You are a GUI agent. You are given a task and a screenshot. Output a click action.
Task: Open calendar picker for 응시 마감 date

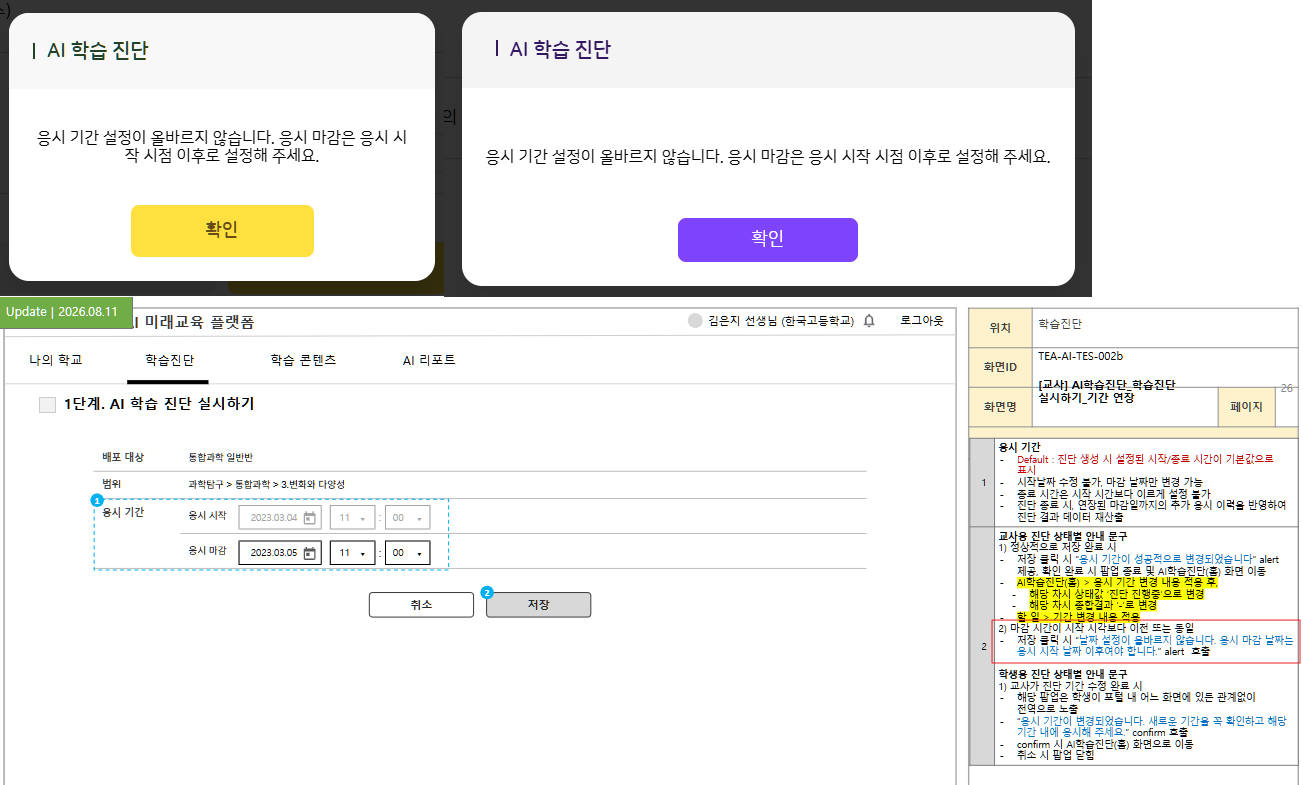coord(310,553)
